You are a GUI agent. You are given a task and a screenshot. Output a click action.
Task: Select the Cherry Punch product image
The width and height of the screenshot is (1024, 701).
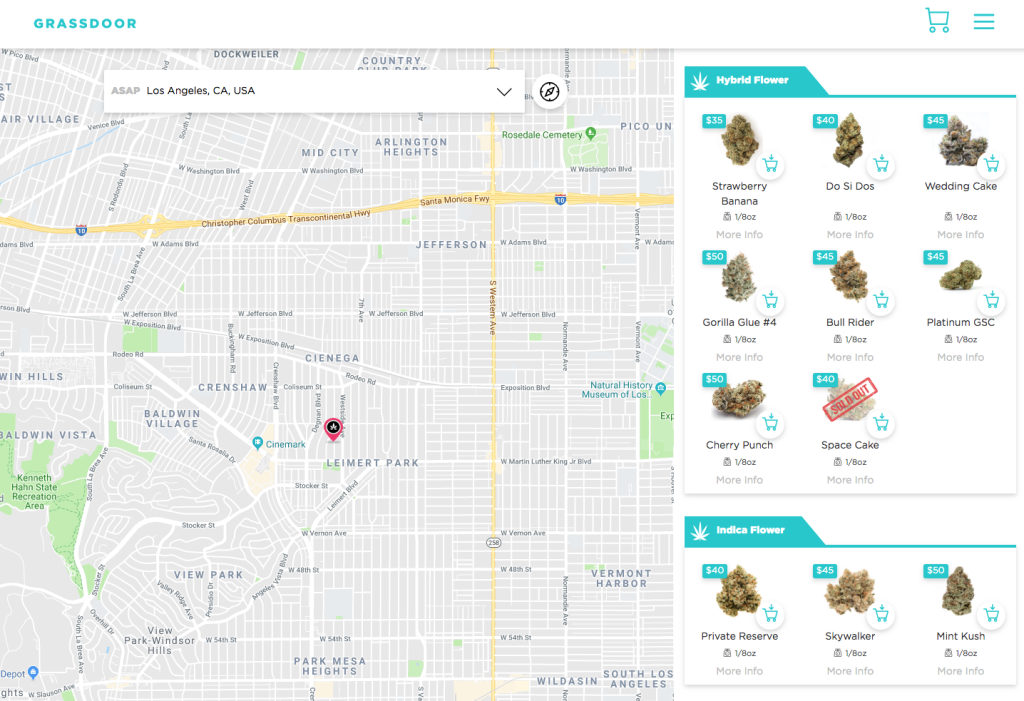point(739,397)
